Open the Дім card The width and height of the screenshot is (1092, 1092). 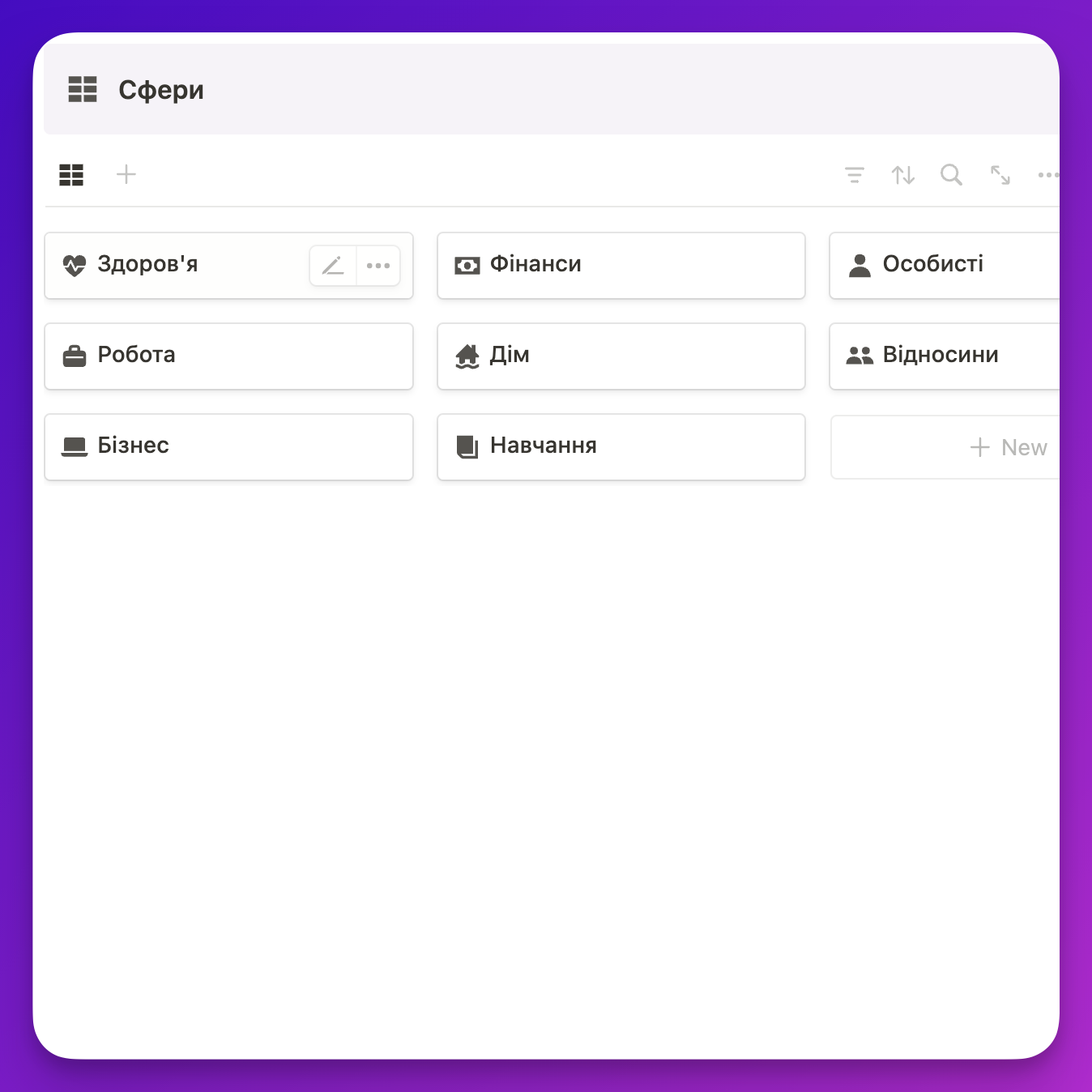click(x=621, y=356)
